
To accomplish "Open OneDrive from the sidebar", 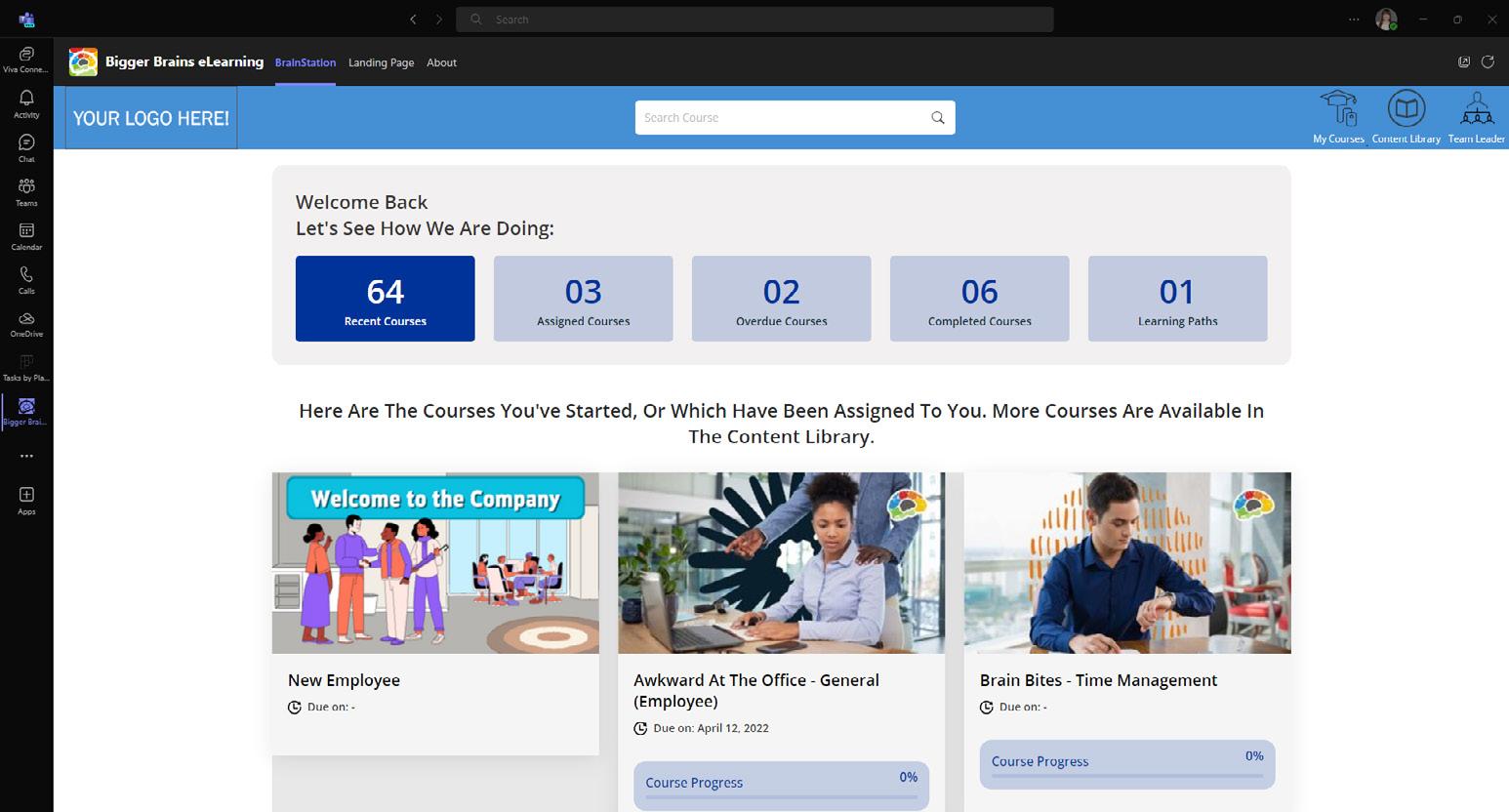I will (x=26, y=324).
